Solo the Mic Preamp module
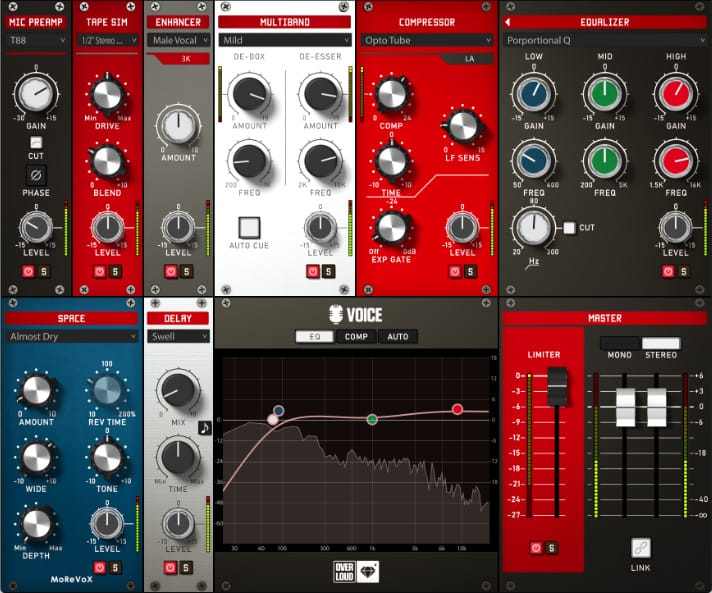This screenshot has height=593, width=712. [44, 272]
